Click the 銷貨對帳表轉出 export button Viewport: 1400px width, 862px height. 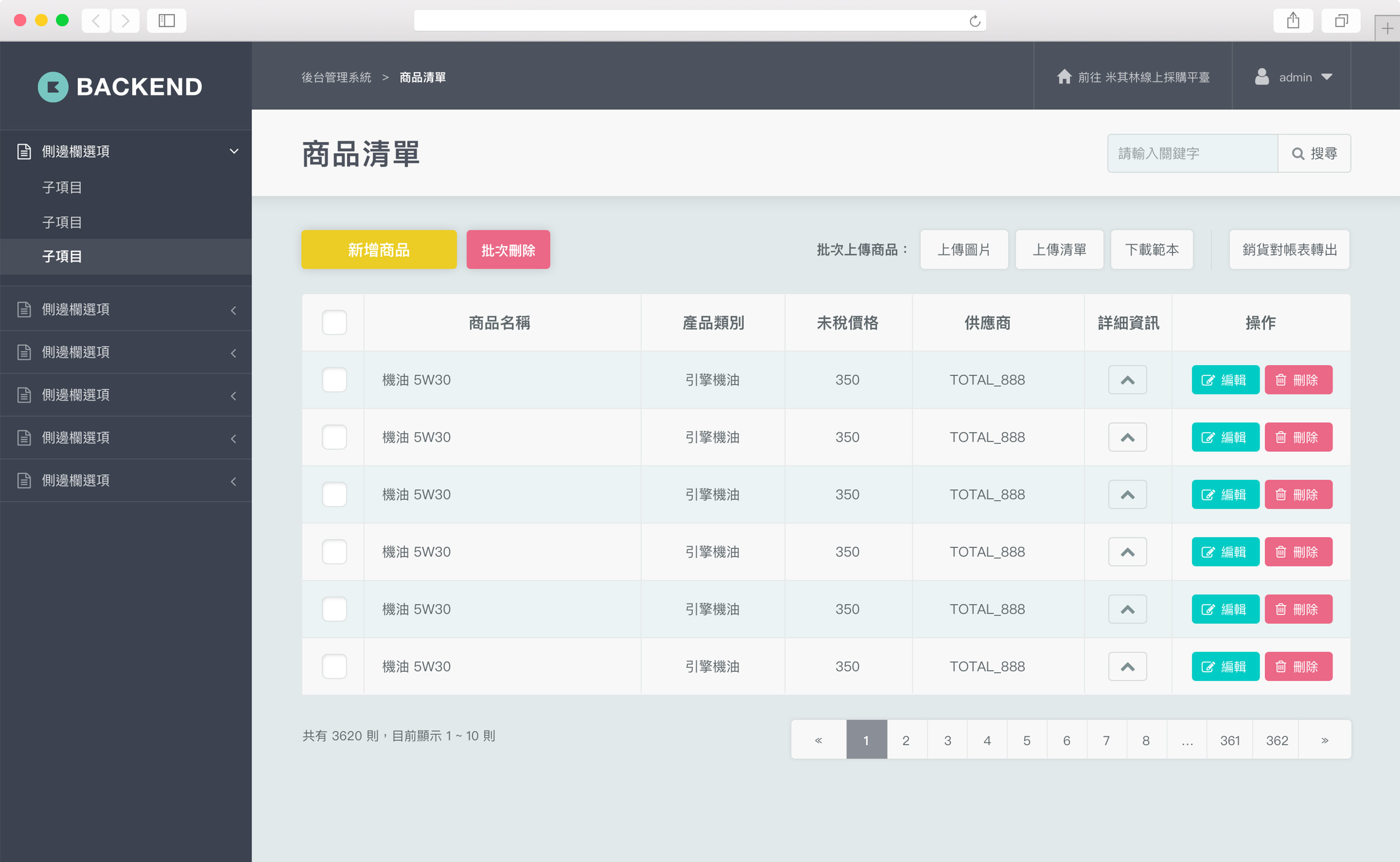coord(1289,250)
